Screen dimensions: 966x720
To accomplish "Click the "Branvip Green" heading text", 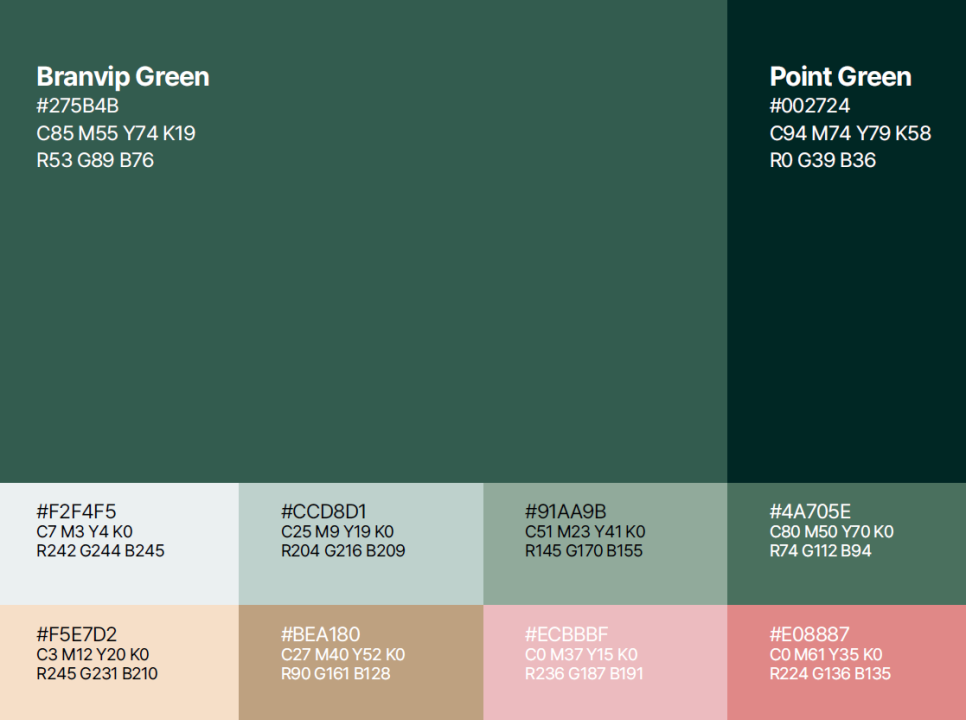I will click(123, 76).
